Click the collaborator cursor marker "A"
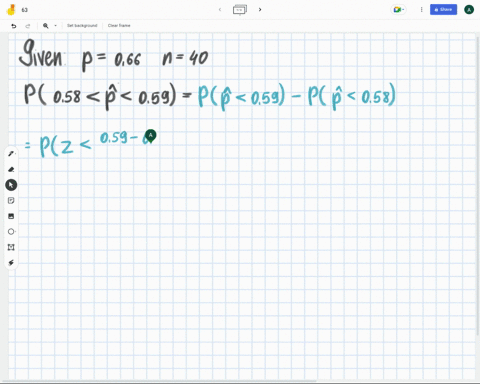The image size is (480, 384). tap(151, 136)
